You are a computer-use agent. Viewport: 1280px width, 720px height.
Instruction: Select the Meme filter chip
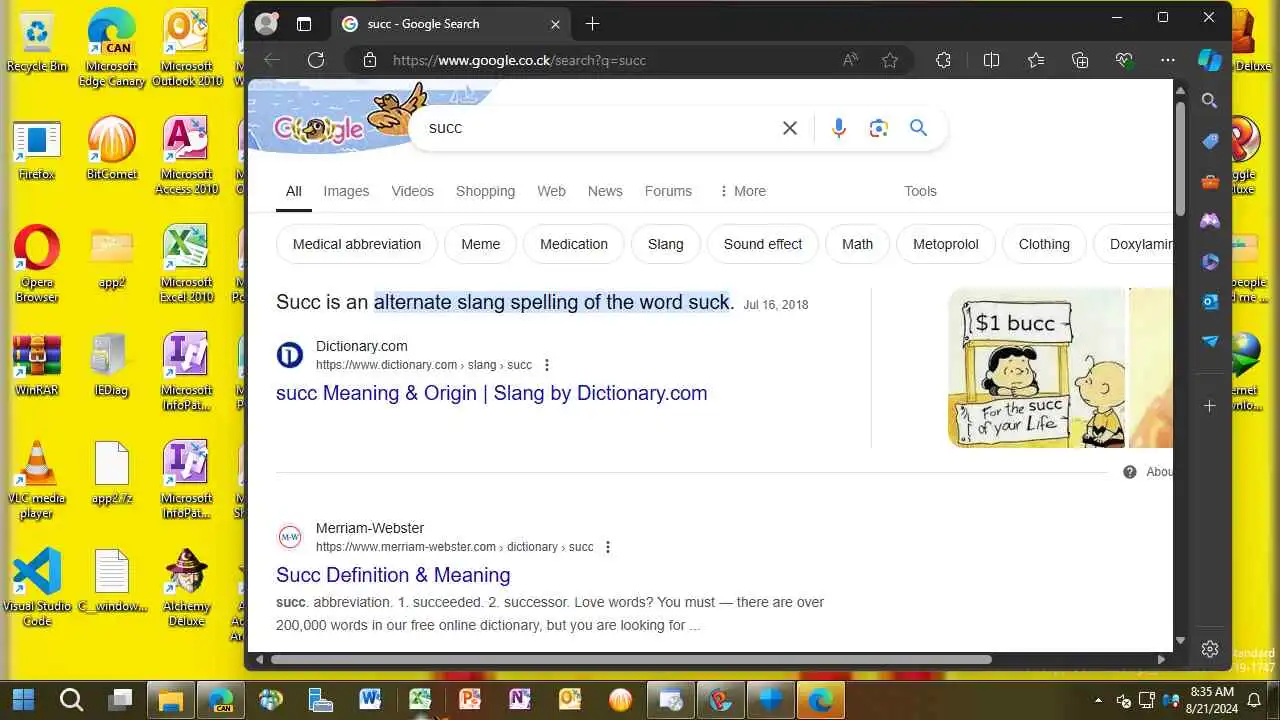pyautogui.click(x=480, y=244)
